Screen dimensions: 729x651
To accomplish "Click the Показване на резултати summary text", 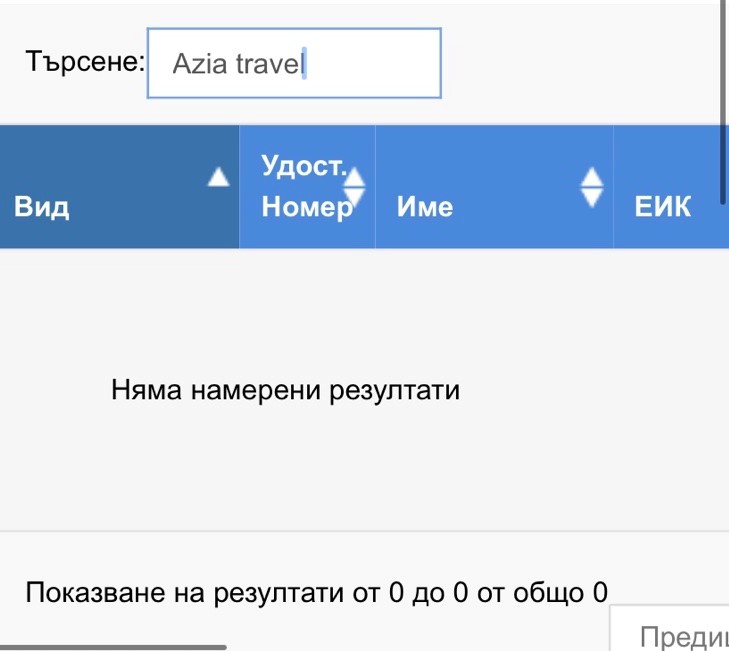I will coord(316,592).
